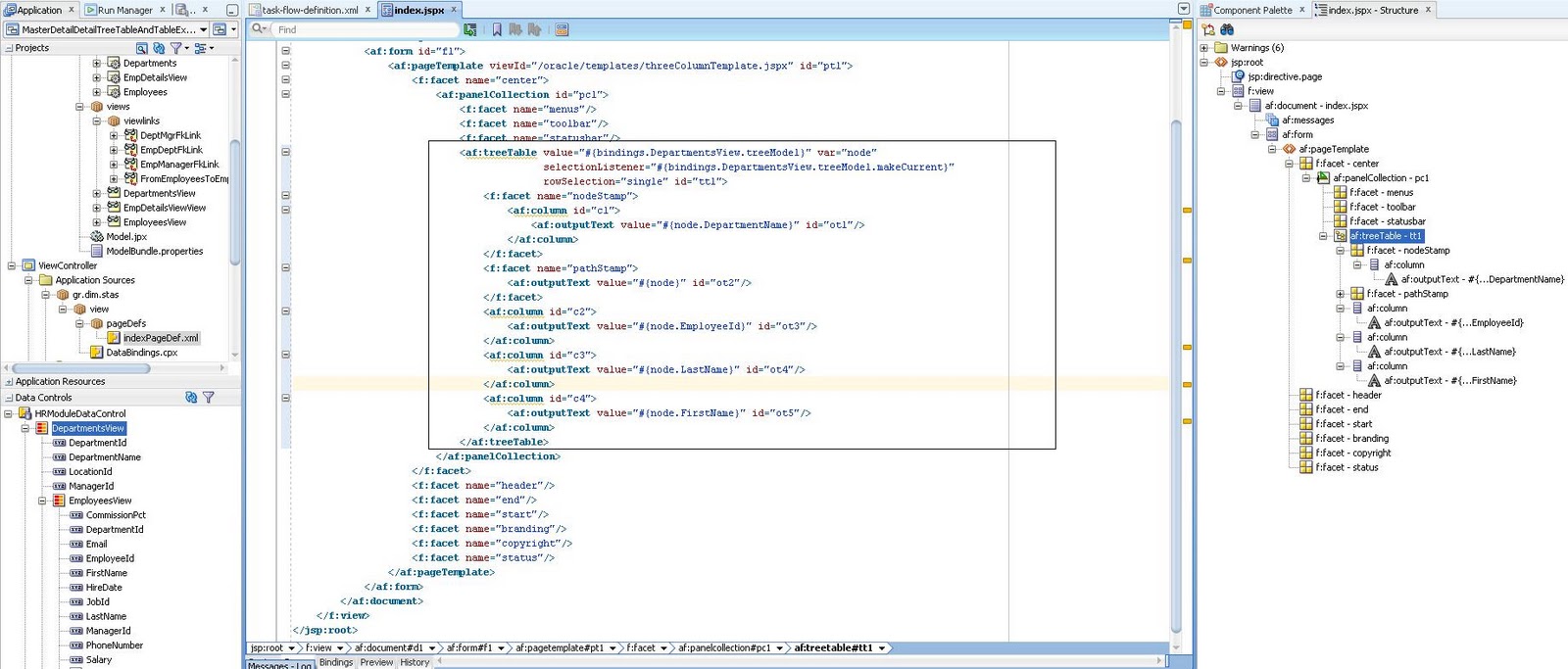Switch to the Bindings editor tab

click(336, 662)
